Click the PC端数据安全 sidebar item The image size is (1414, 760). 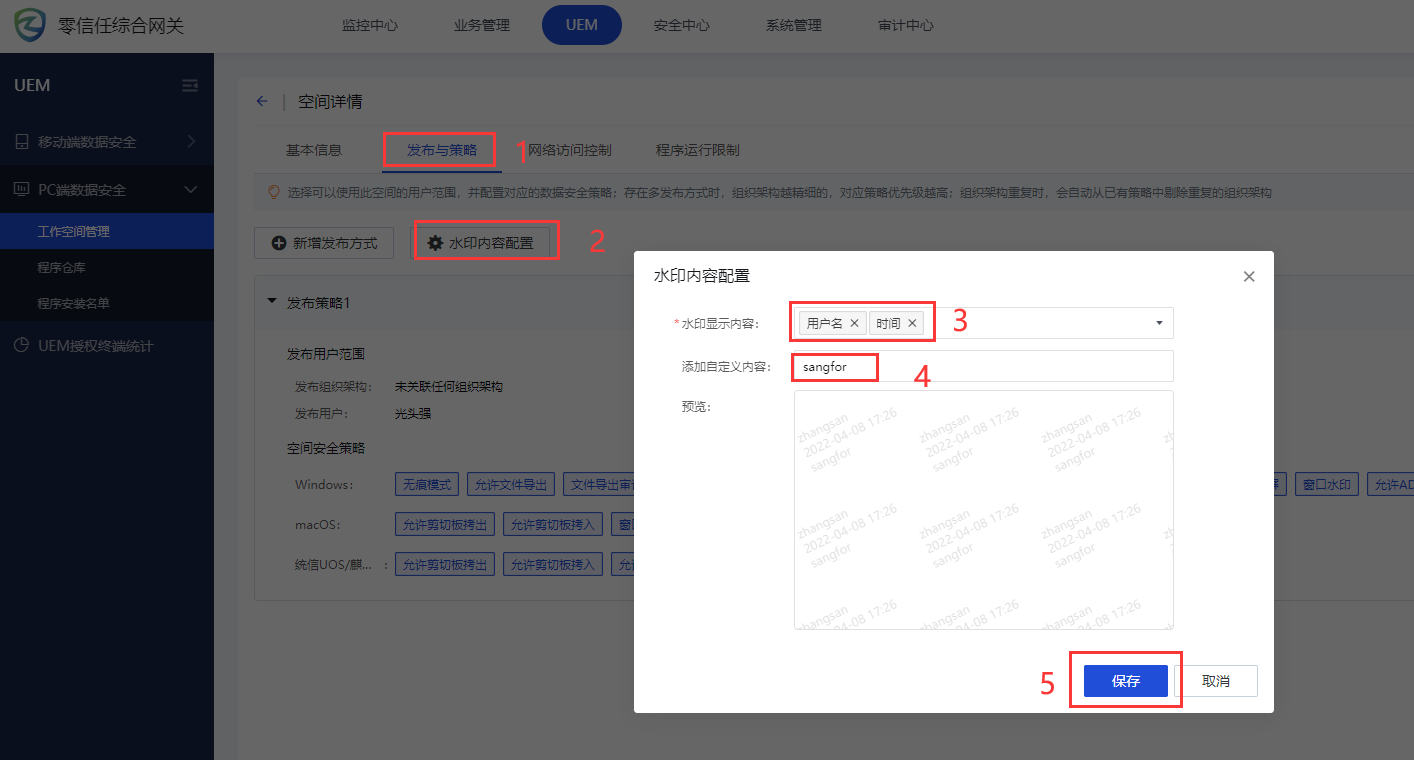(x=107, y=189)
